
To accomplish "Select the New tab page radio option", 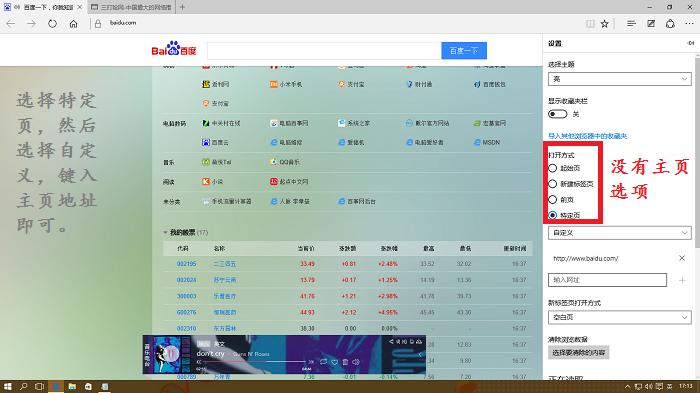I will click(553, 184).
